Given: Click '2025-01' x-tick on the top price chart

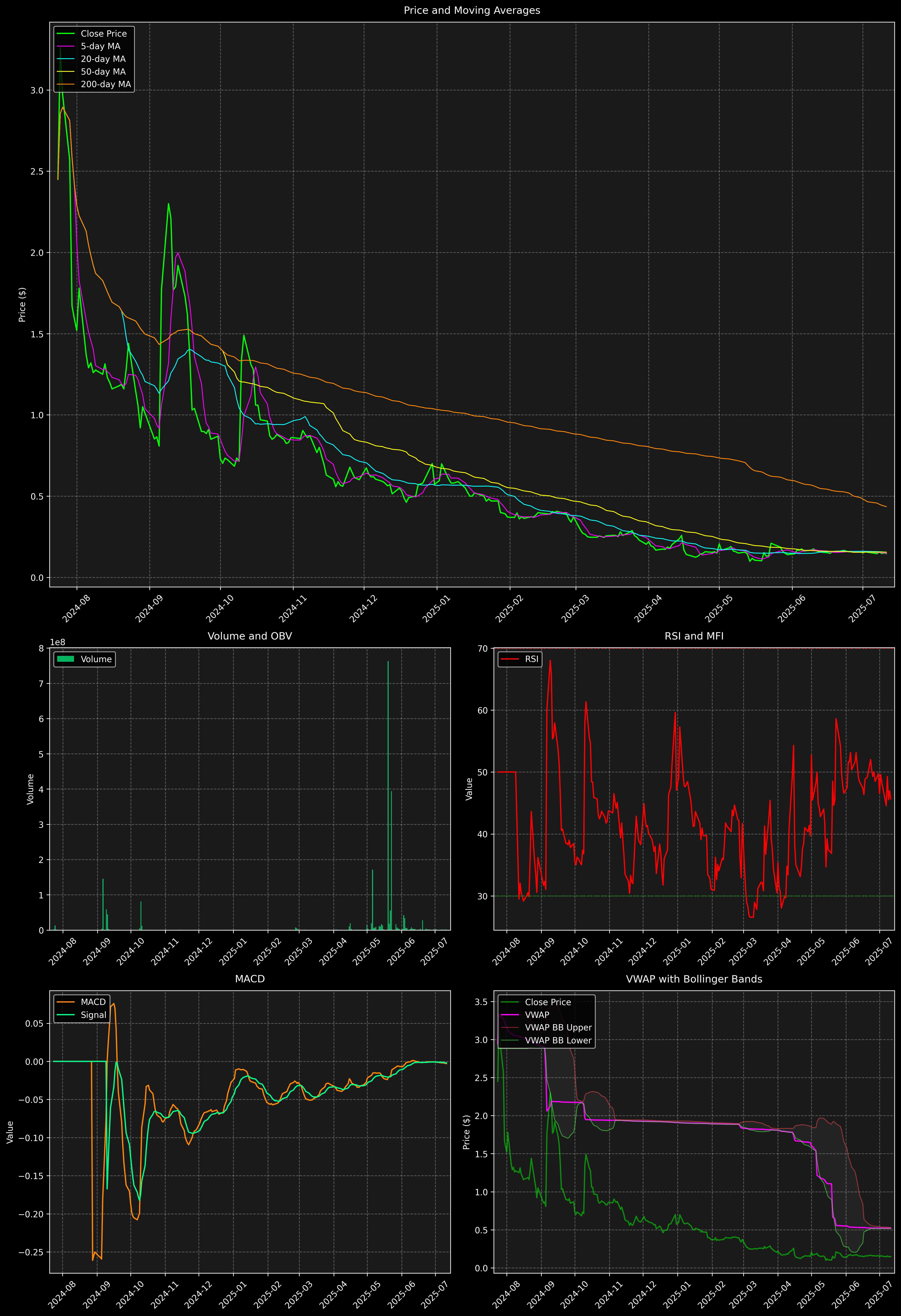Looking at the screenshot, I should pyautogui.click(x=437, y=608).
